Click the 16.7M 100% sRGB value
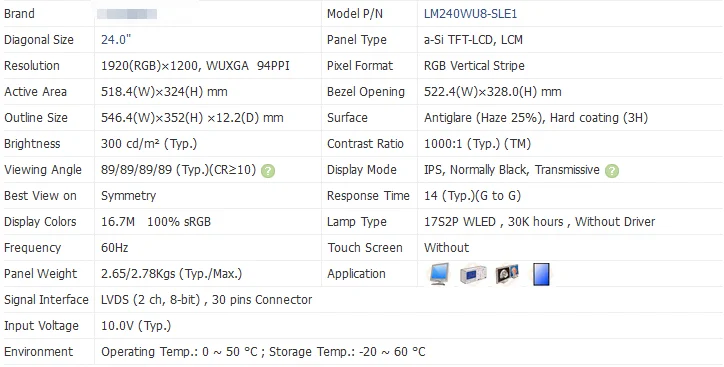This screenshot has width=724, height=367. coord(156,222)
